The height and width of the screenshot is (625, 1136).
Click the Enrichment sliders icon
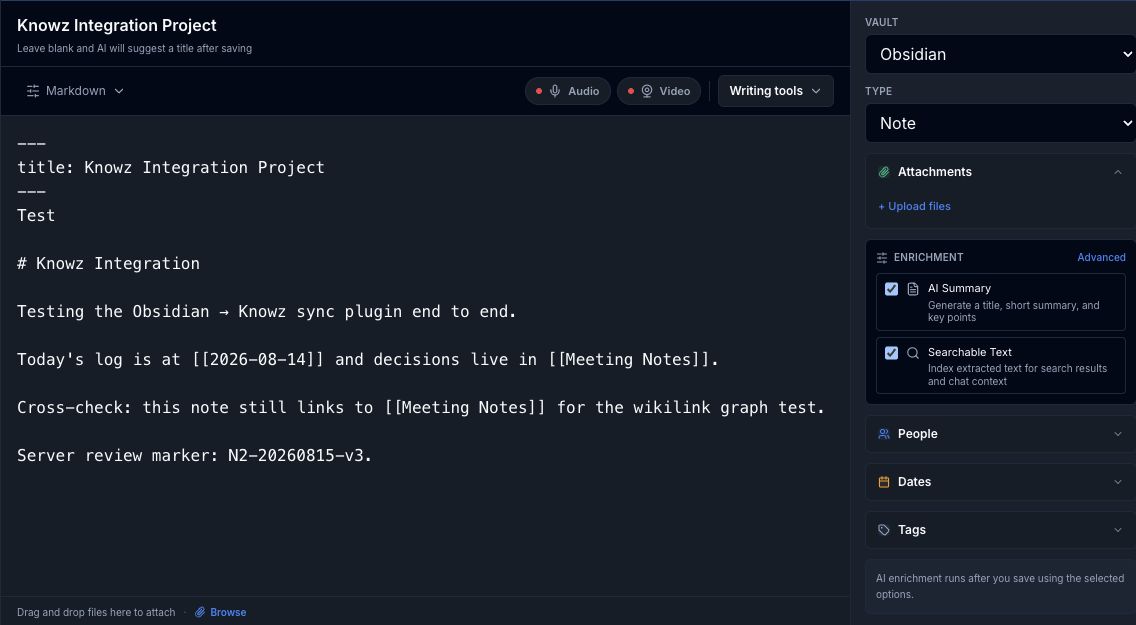coord(882,258)
